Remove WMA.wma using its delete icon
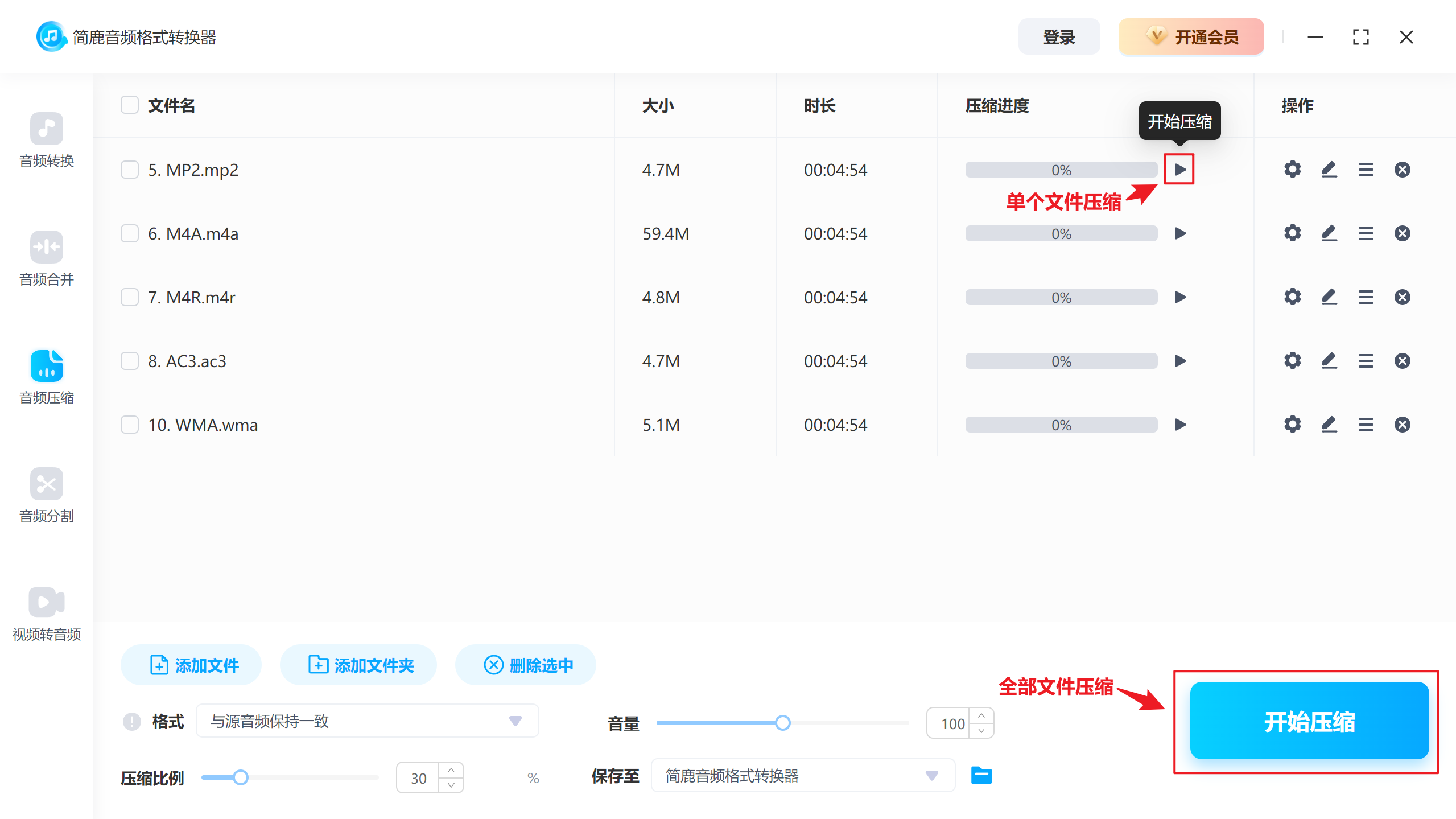Viewport: 1456px width, 819px height. [1403, 424]
